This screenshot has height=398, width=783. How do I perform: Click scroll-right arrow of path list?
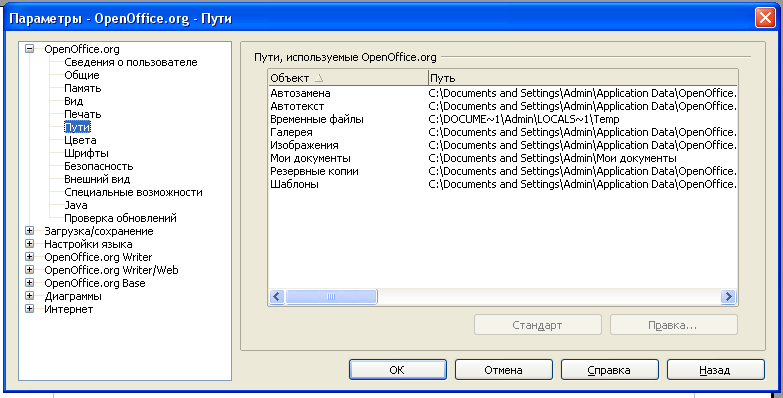coord(729,296)
